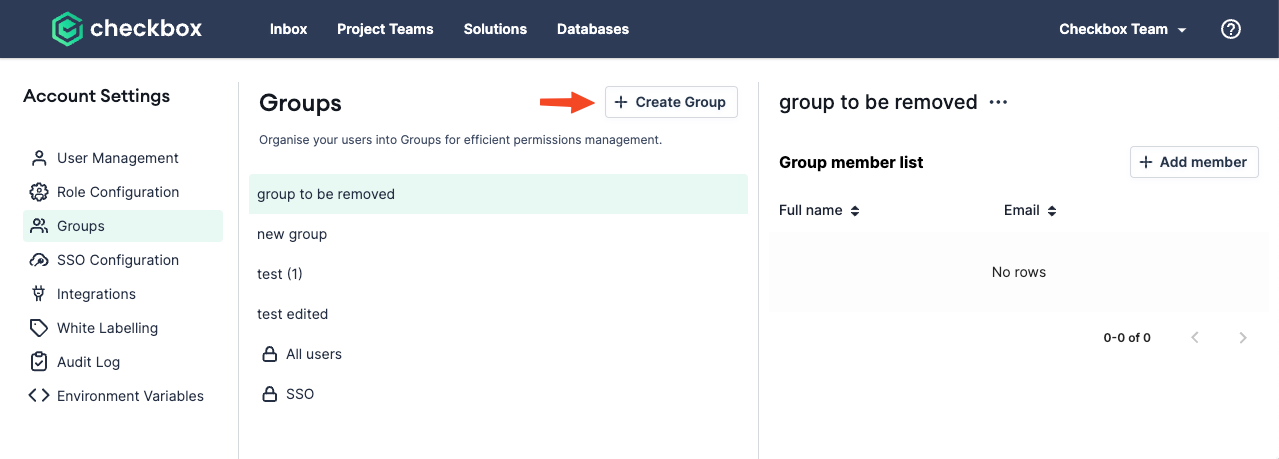This screenshot has height=459, width=1279.
Task: Open Databases in top navigation
Action: tap(593, 29)
